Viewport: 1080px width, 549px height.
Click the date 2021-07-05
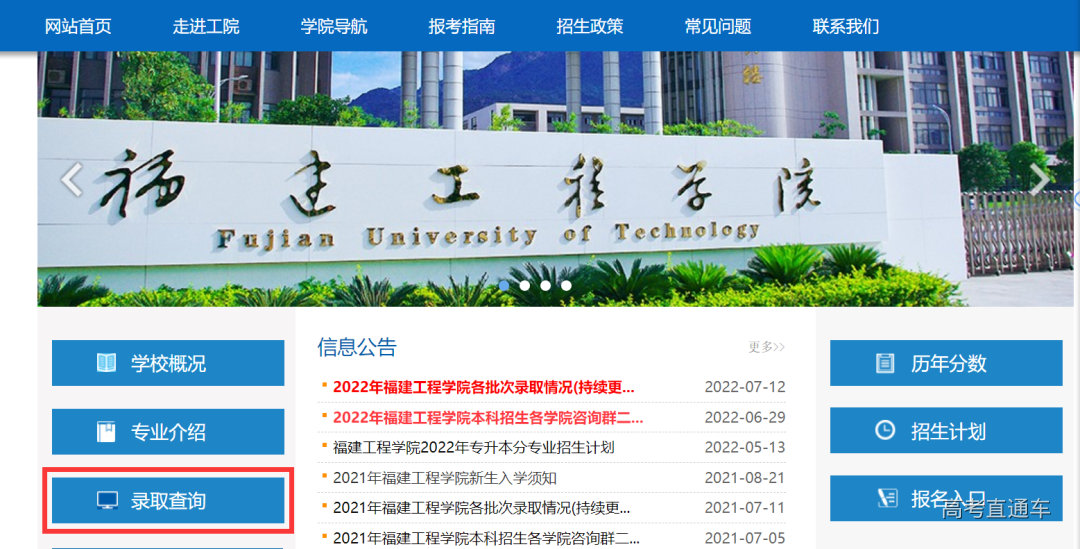[x=745, y=538]
